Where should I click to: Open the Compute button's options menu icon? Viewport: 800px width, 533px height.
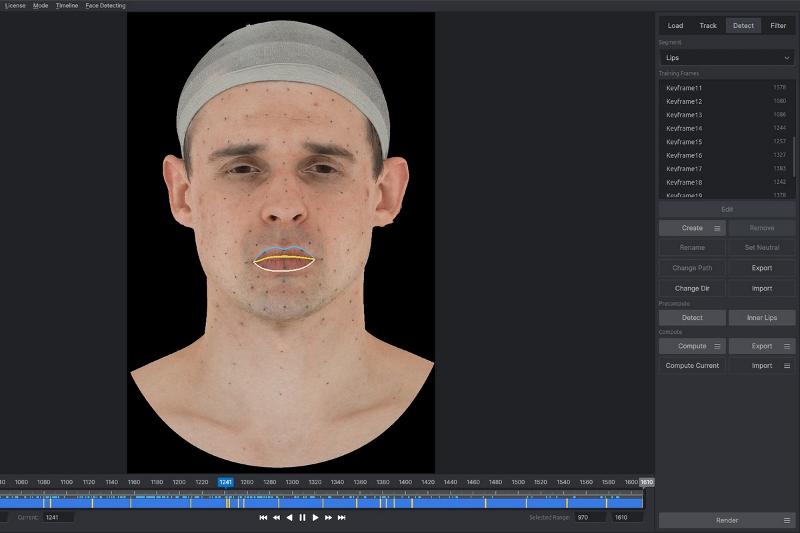(717, 346)
